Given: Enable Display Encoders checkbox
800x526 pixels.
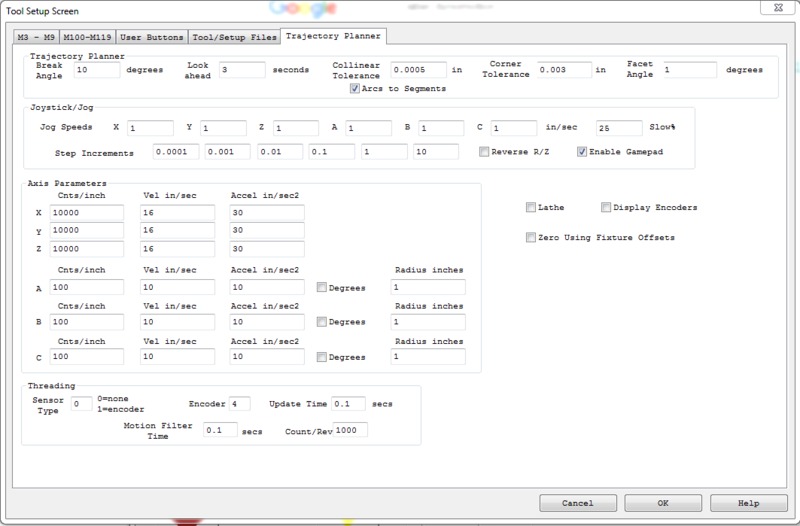Looking at the screenshot, I should tap(607, 208).
